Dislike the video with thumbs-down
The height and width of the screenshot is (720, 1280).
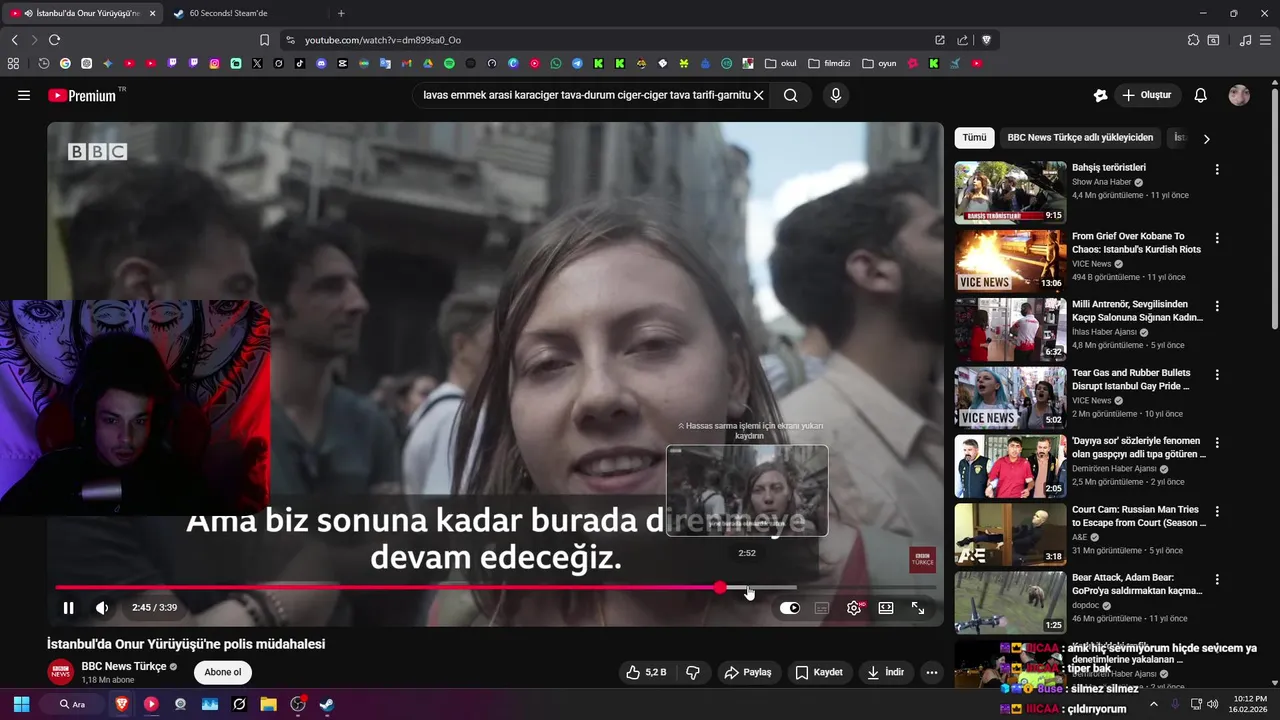(x=693, y=672)
